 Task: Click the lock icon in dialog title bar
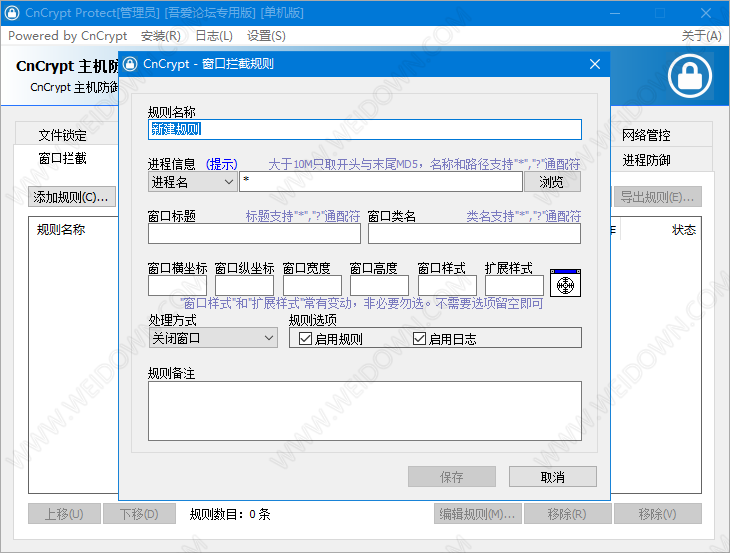(x=130, y=64)
